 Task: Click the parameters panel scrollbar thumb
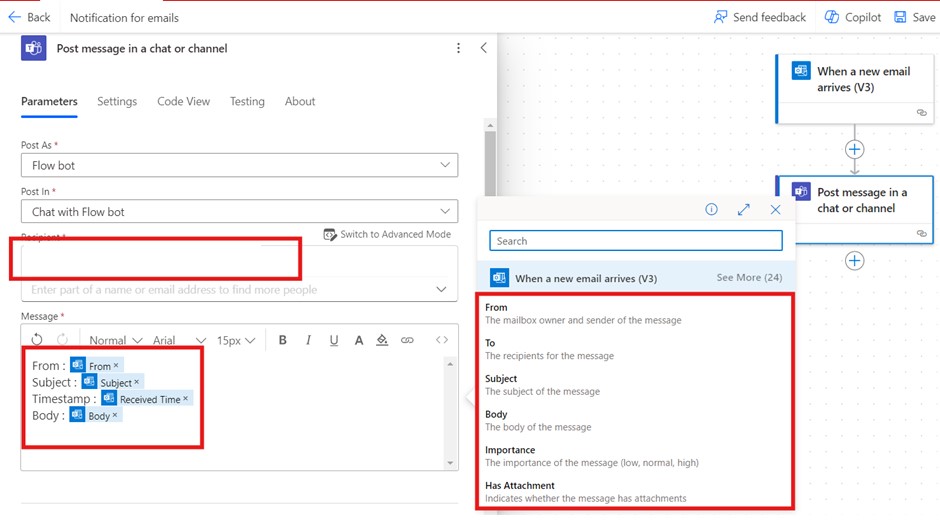(x=490, y=162)
